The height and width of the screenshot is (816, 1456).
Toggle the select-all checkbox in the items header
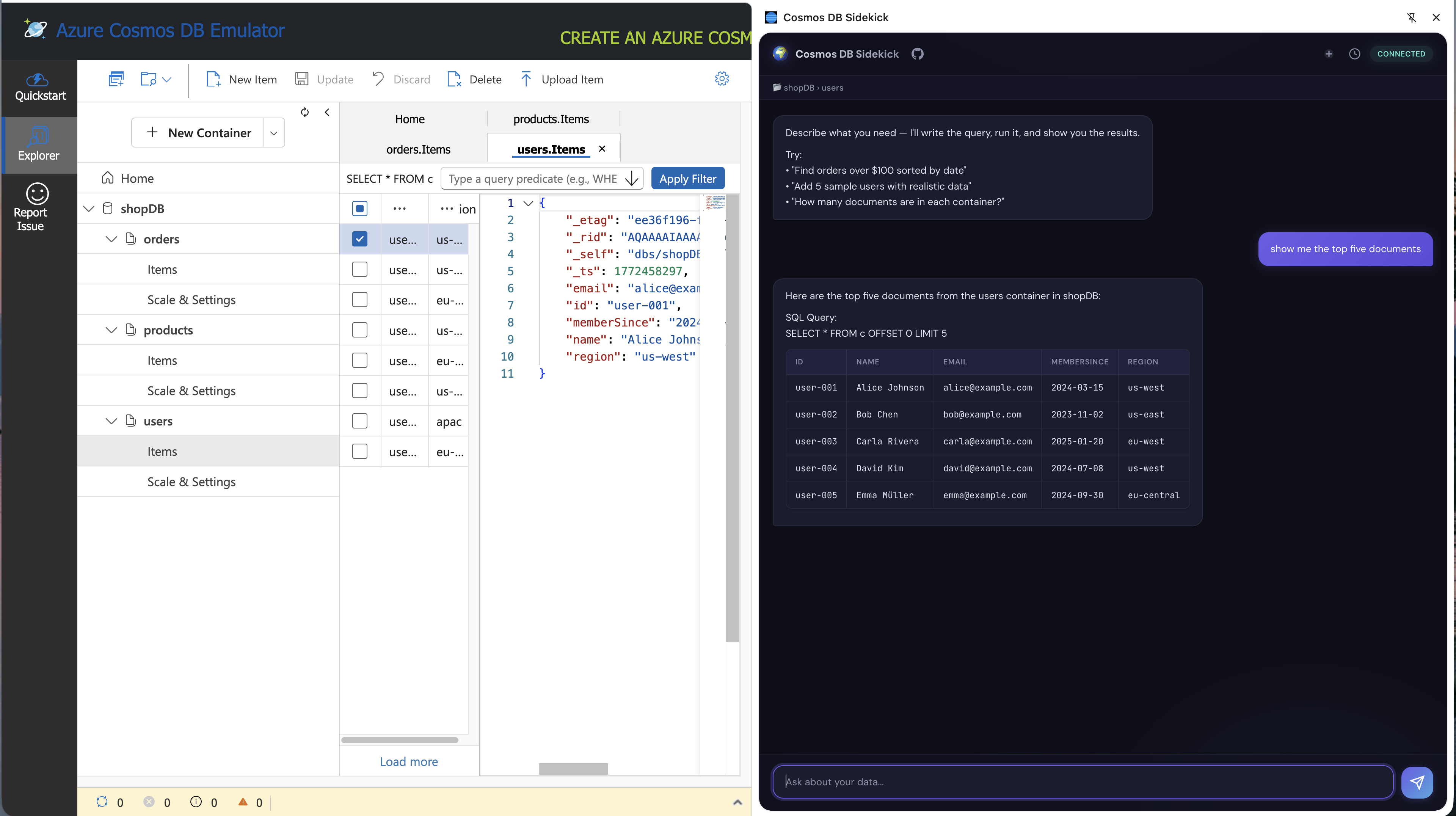tap(360, 209)
